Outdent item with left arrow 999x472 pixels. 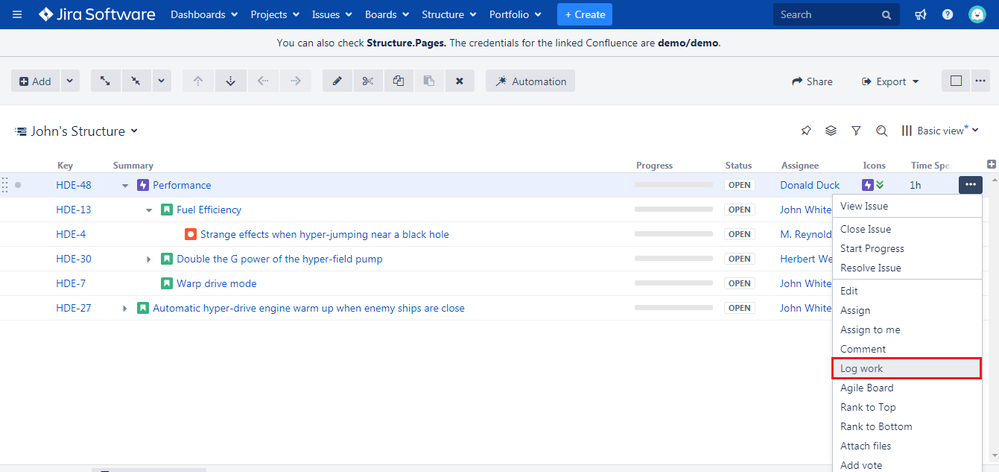coord(263,81)
